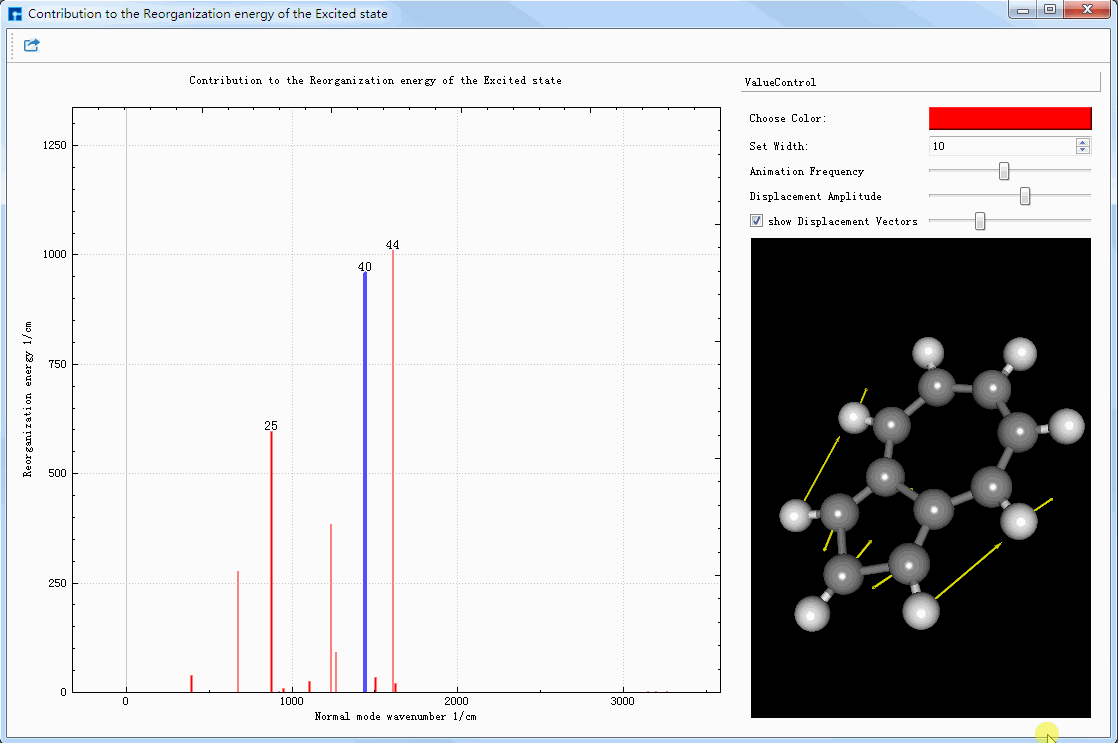Click the red bar near 1250 wavenumber

coord(331,600)
